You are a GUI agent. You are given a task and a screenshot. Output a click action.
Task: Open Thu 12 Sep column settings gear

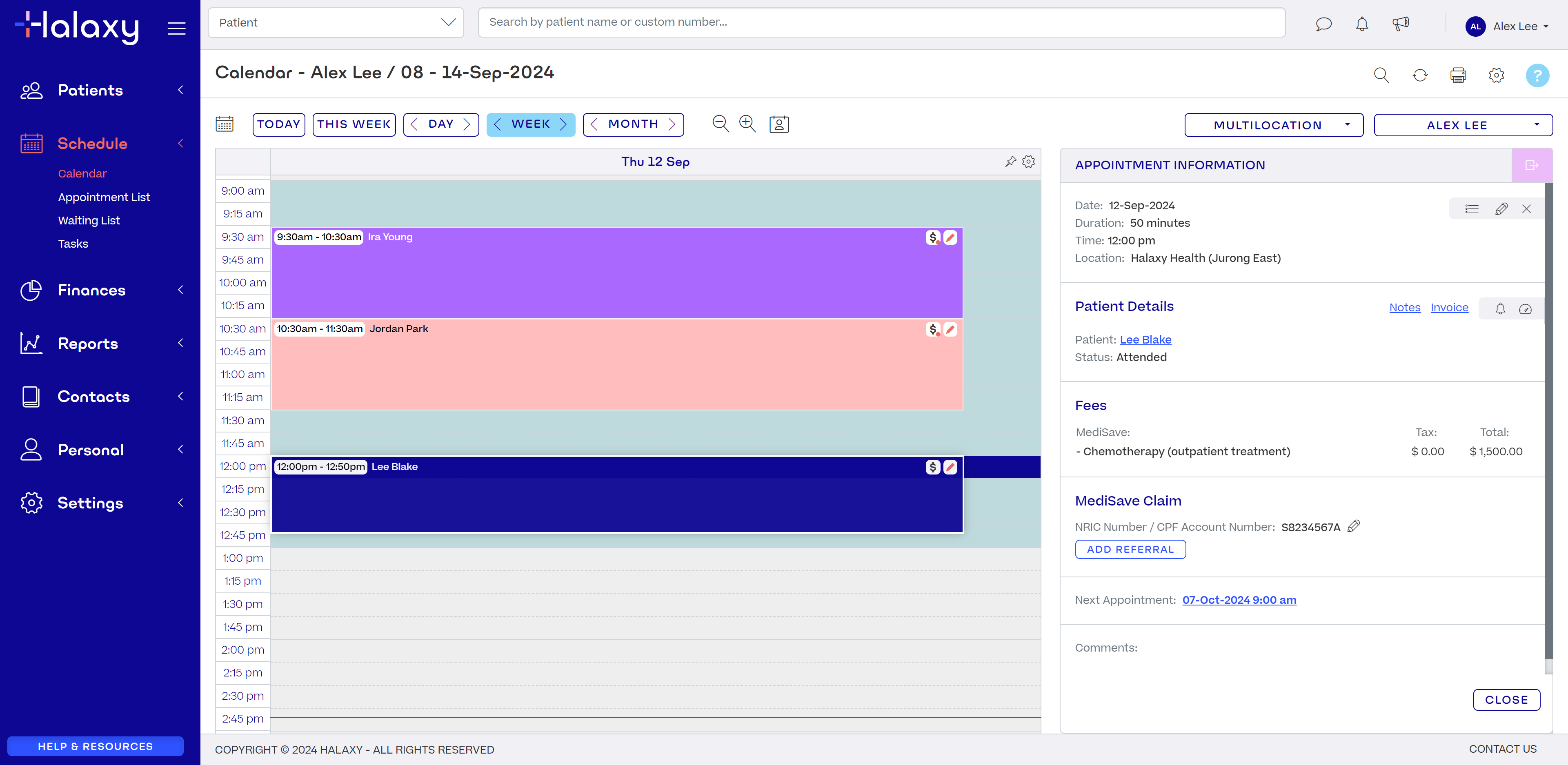tap(1028, 161)
